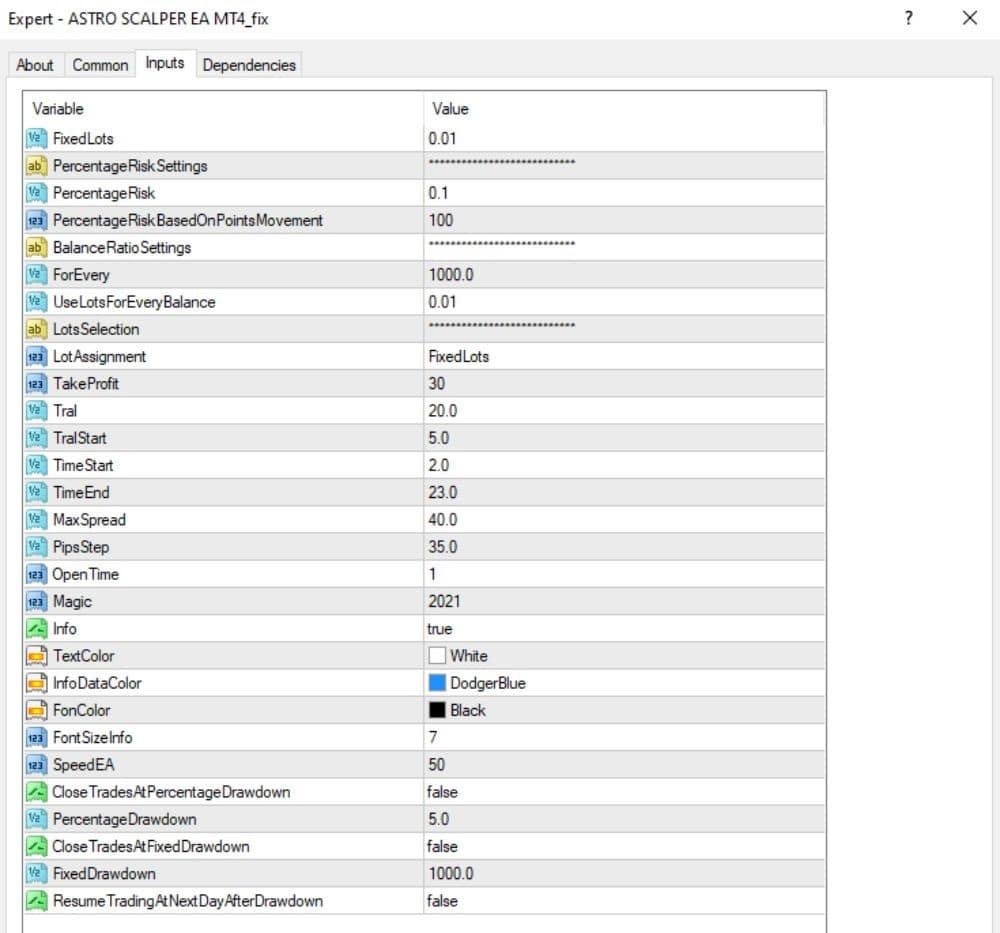Select the White swatch for TextColor
Screen dimensions: 1000x933
[437, 656]
